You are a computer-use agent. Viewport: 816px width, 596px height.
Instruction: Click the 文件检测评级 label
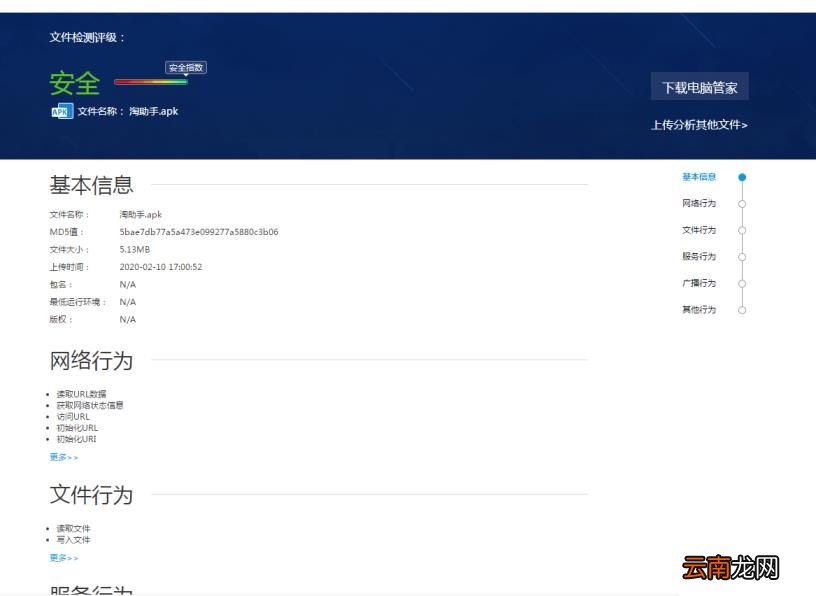click(x=87, y=37)
